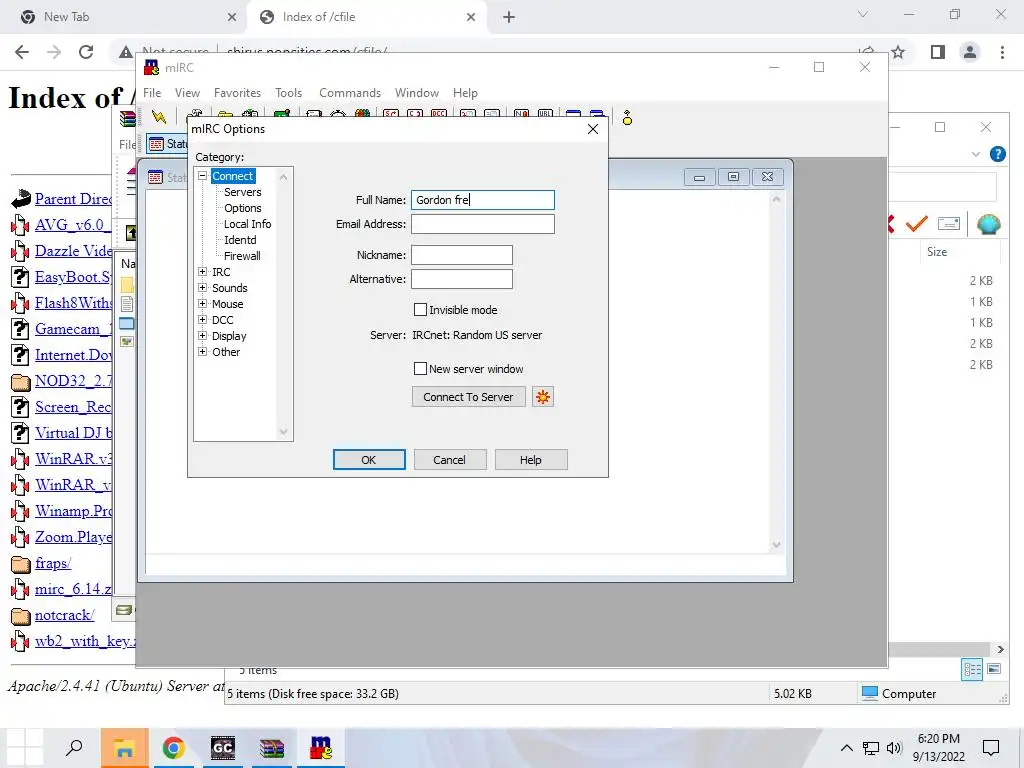Show hidden tray icons chevron
The height and width of the screenshot is (768, 1024).
[846, 748]
